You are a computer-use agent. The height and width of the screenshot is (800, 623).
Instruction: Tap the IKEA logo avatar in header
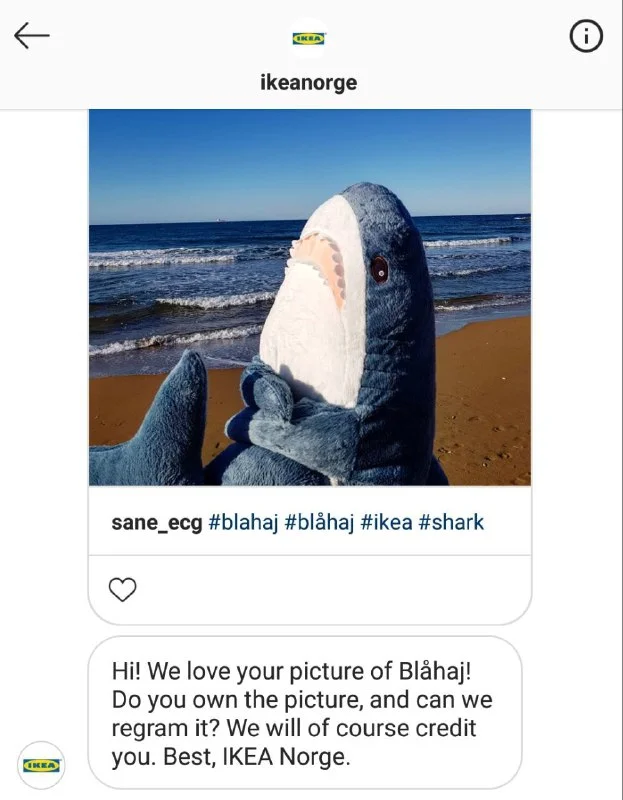tap(309, 38)
